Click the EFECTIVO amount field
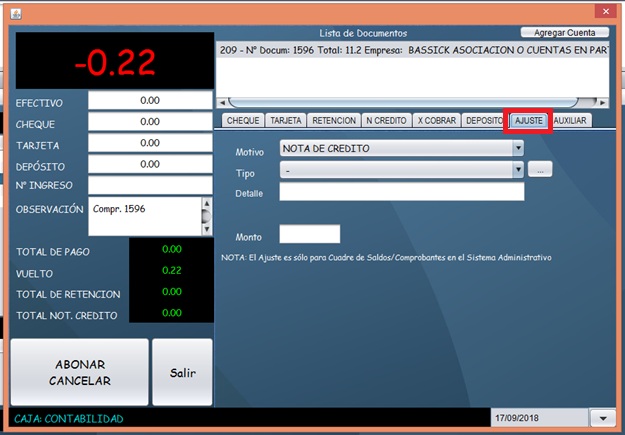 coord(150,101)
